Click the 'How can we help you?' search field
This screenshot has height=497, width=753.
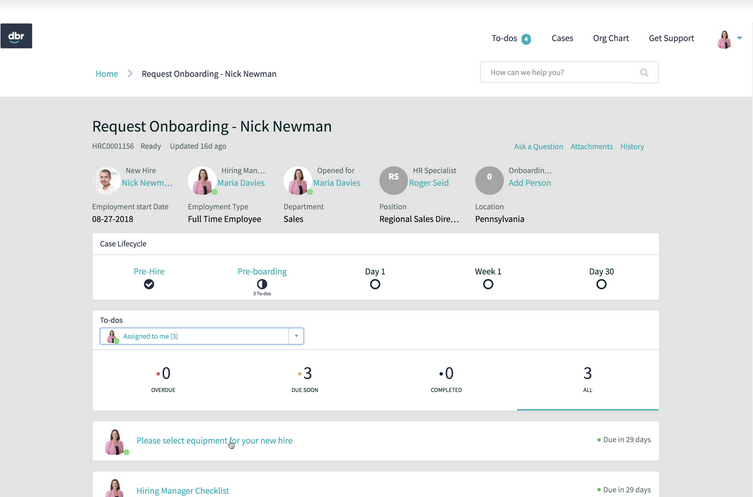(569, 73)
